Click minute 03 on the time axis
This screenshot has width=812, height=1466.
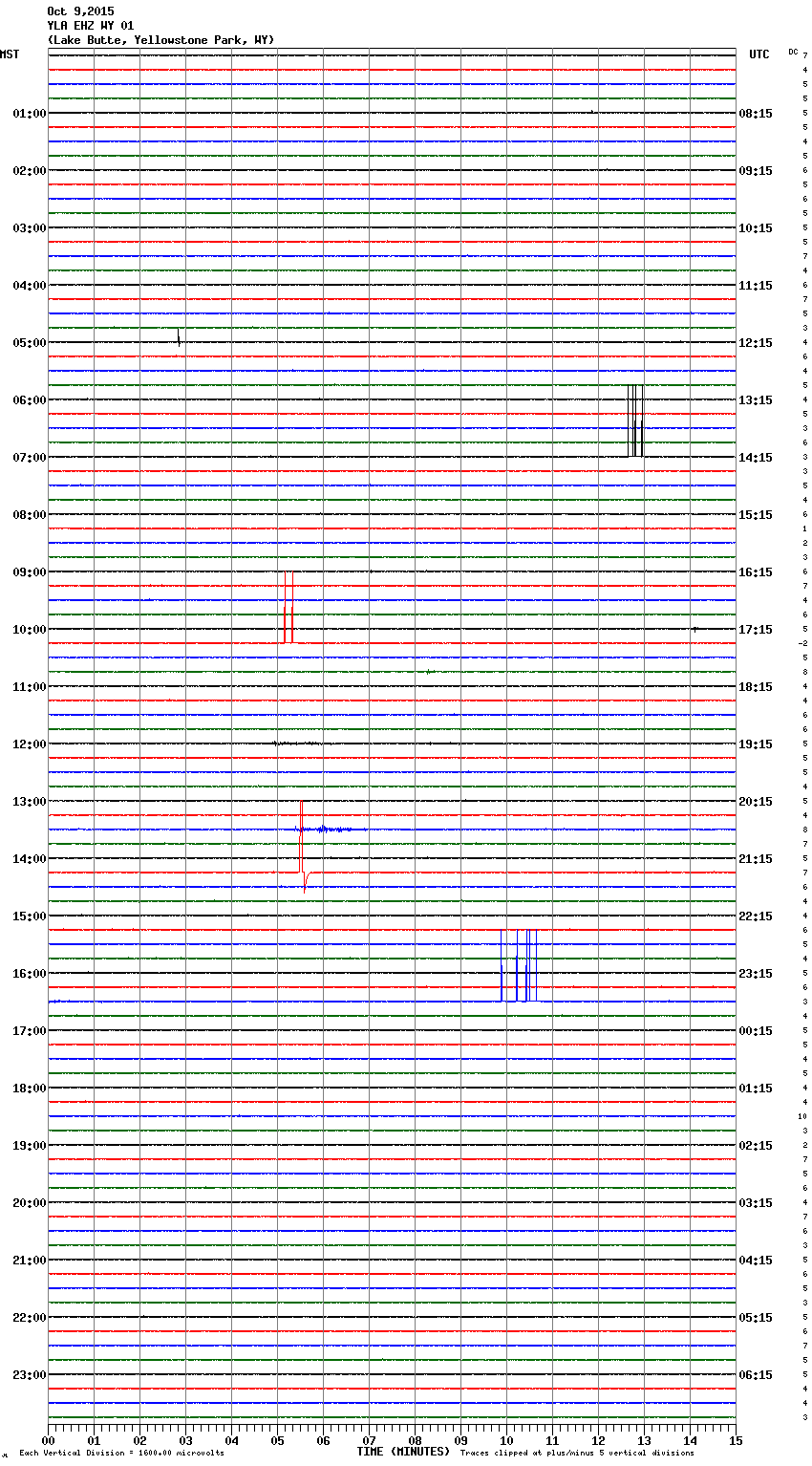(185, 1440)
